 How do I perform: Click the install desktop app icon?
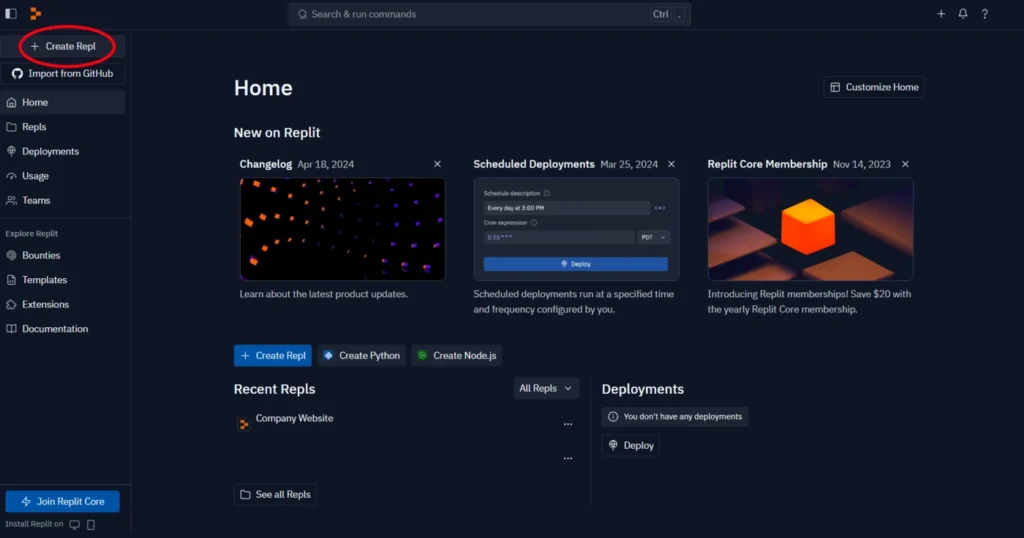point(74,524)
